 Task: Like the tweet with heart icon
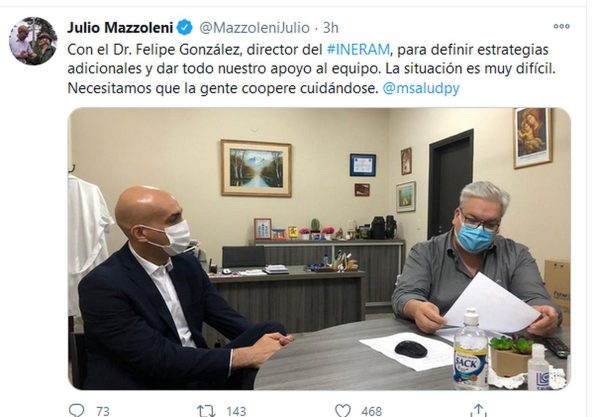pos(342,410)
